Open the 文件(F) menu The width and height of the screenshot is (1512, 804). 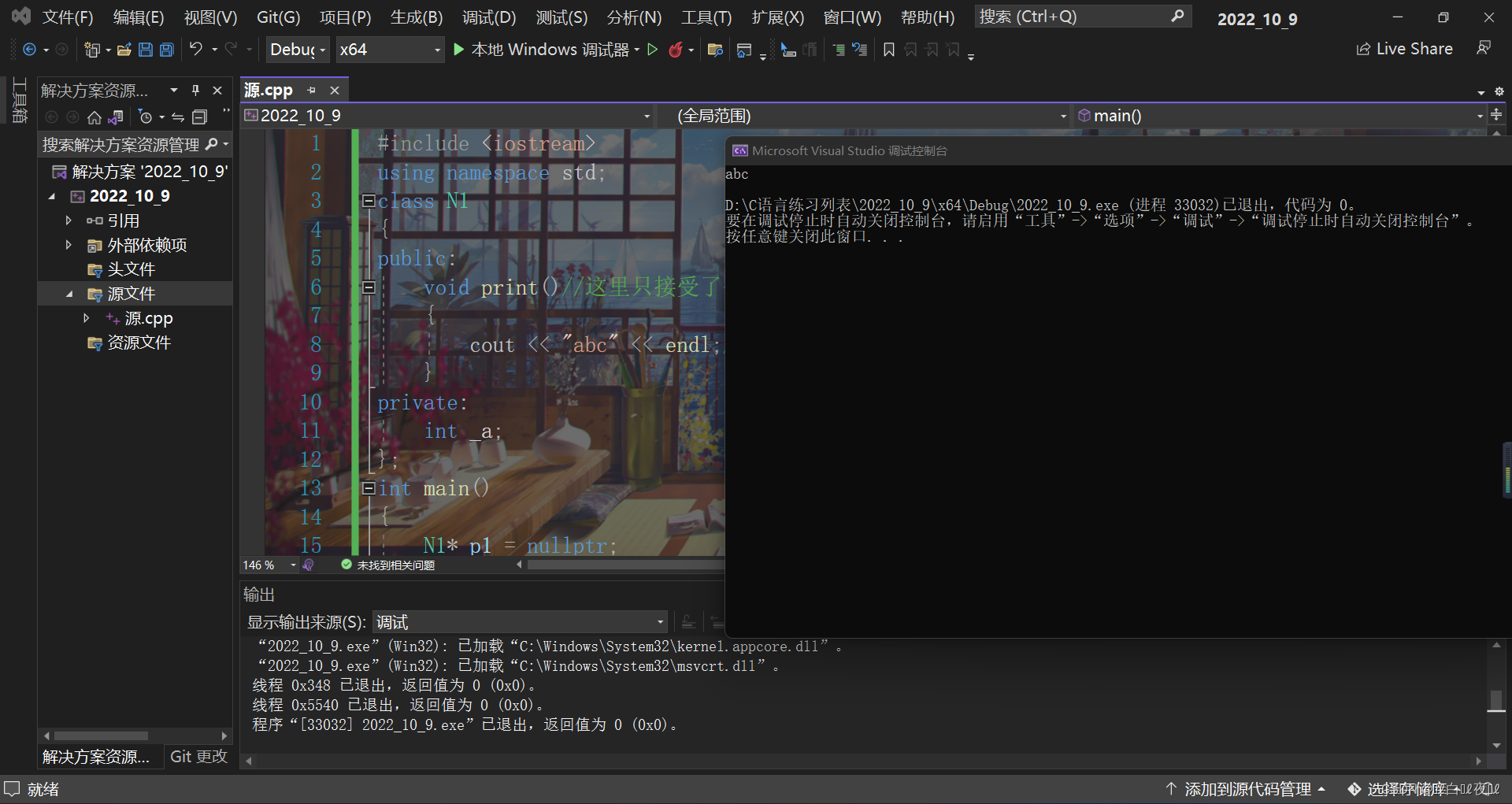pos(68,17)
